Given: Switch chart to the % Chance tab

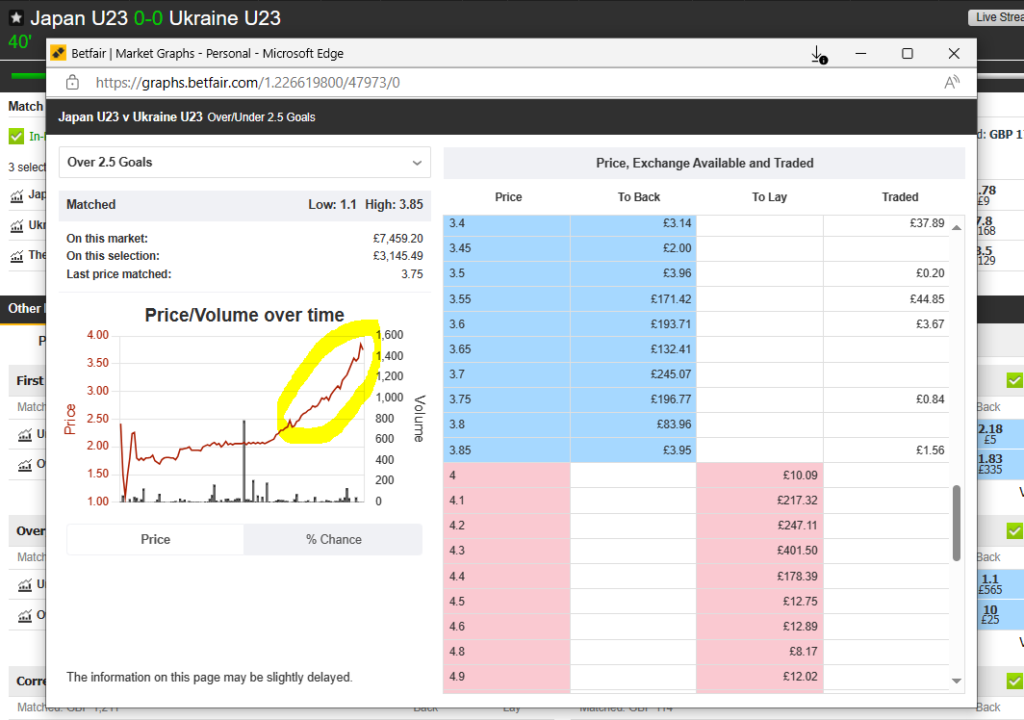Looking at the screenshot, I should pyautogui.click(x=333, y=539).
